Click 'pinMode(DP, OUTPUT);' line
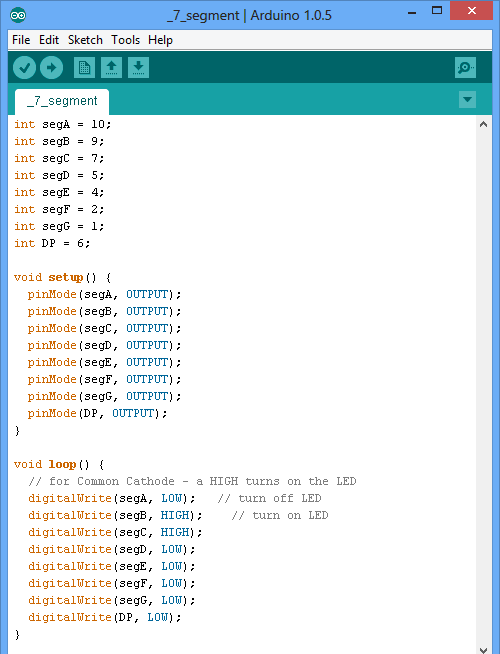The width and height of the screenshot is (500, 654). [97, 413]
